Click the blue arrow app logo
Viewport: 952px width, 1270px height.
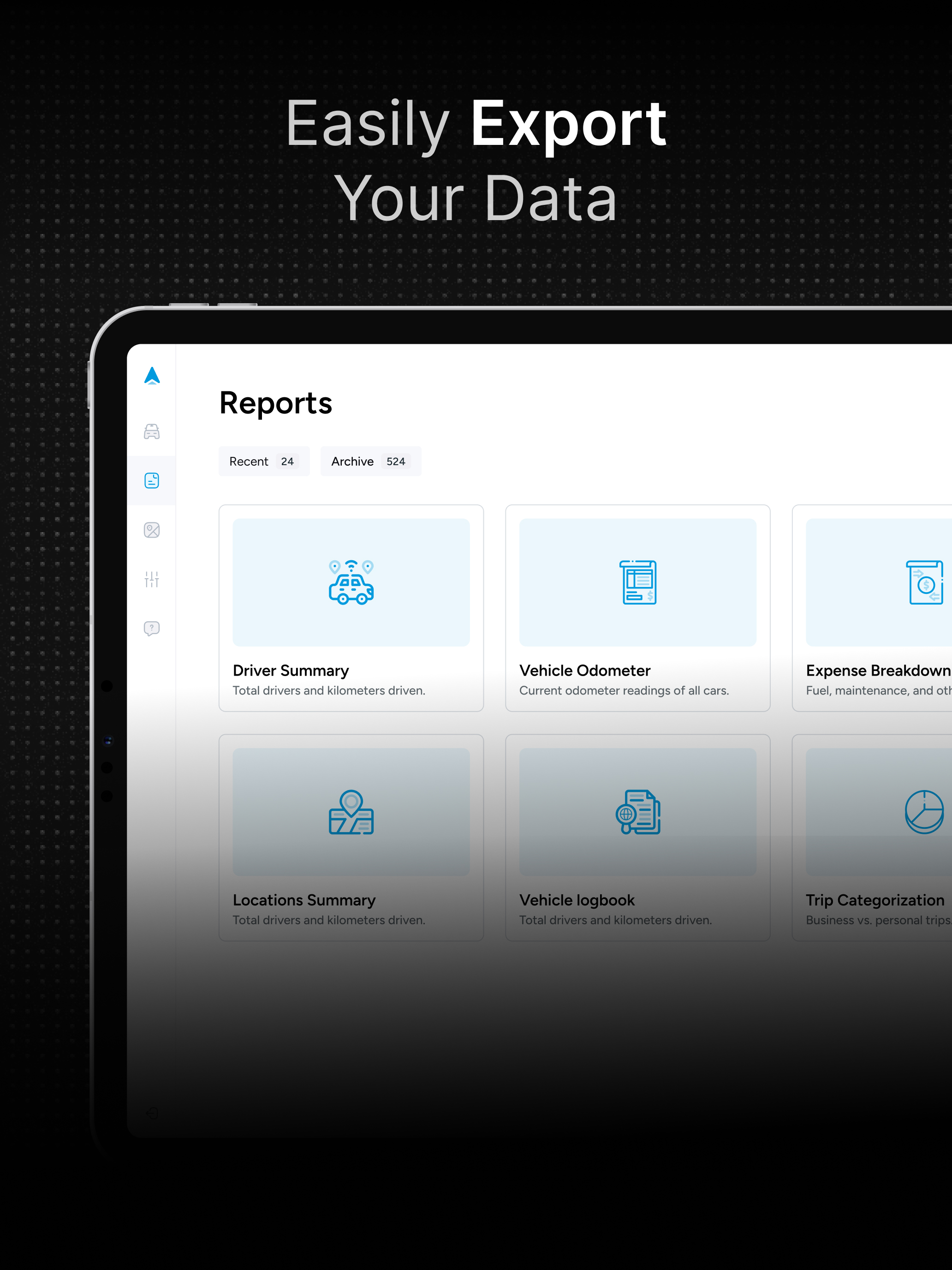pos(152,376)
